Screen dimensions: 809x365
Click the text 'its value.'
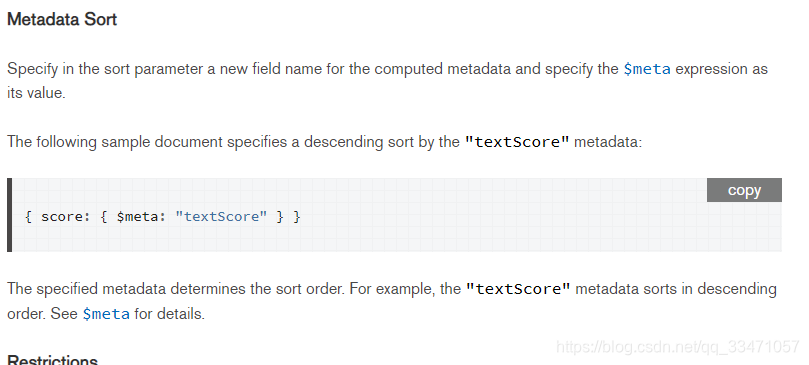pyautogui.click(x=36, y=93)
